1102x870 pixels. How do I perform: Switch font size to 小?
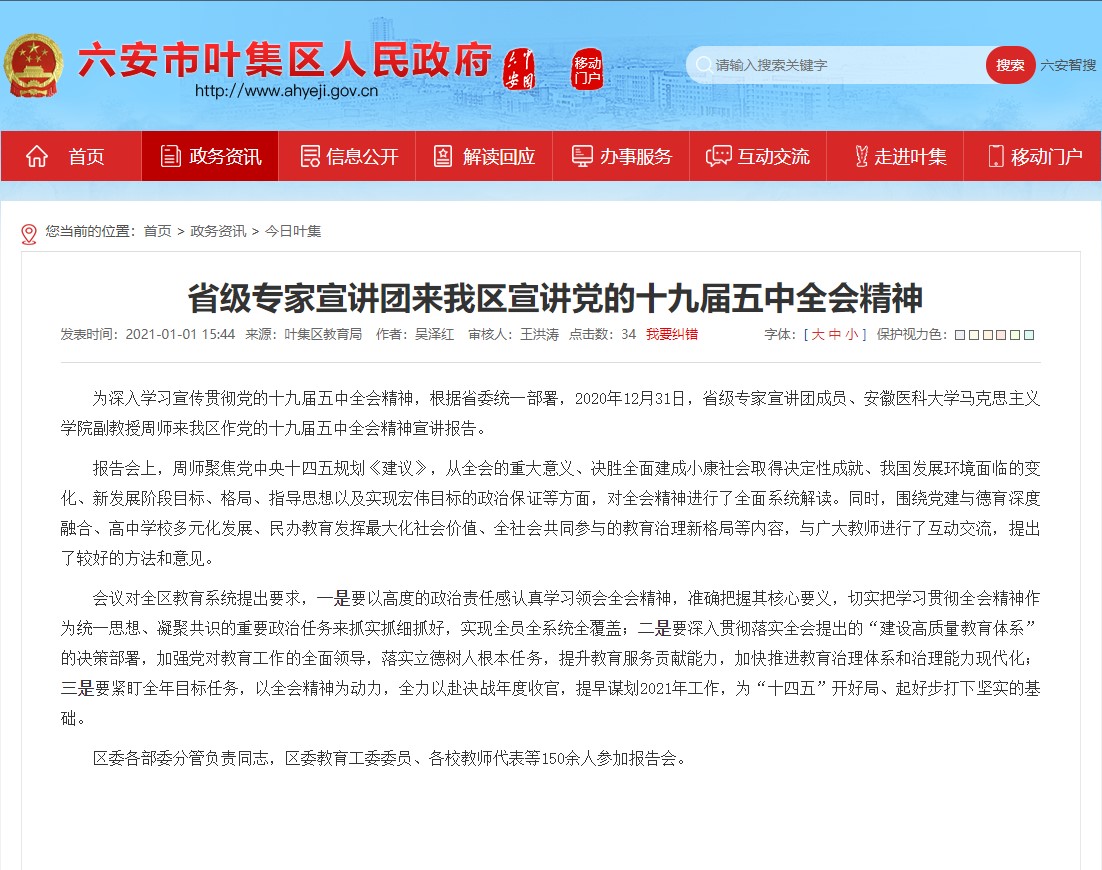[x=850, y=334]
